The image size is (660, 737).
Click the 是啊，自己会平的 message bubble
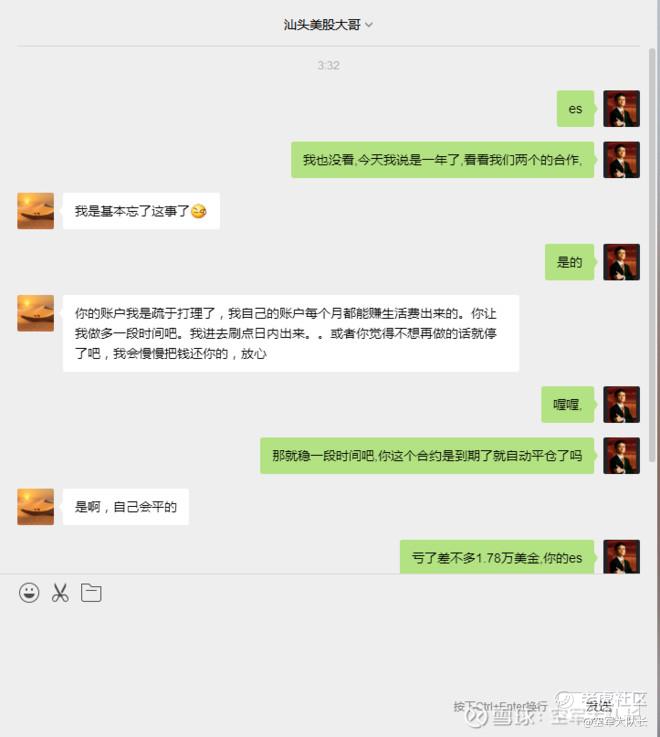126,507
